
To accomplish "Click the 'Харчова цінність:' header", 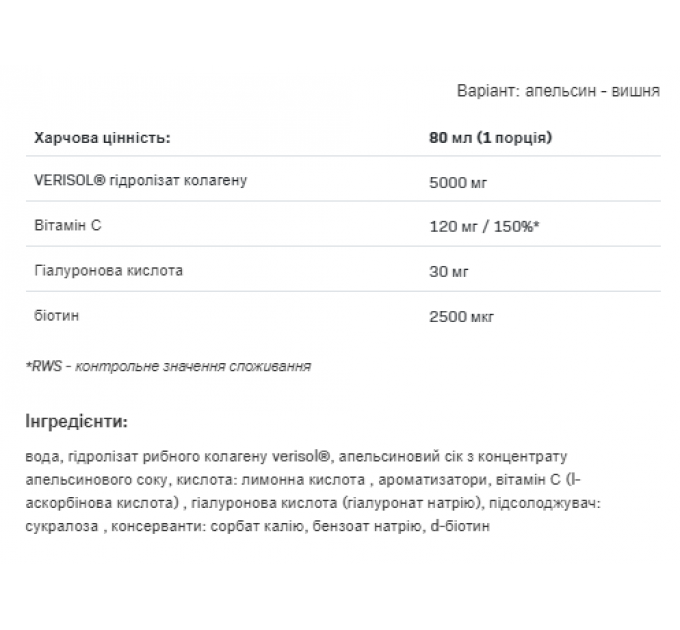I will click(x=102, y=138).
